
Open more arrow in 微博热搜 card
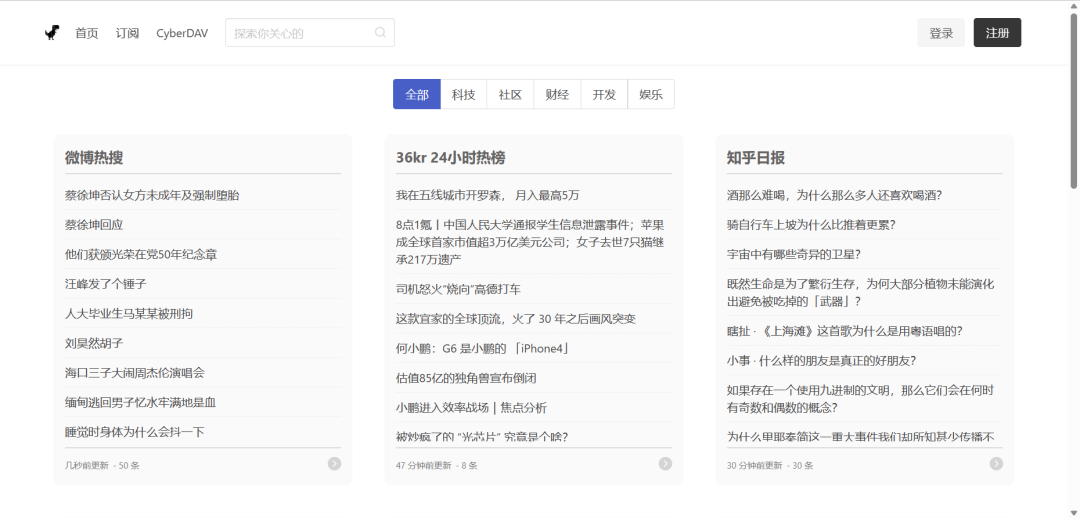334,464
